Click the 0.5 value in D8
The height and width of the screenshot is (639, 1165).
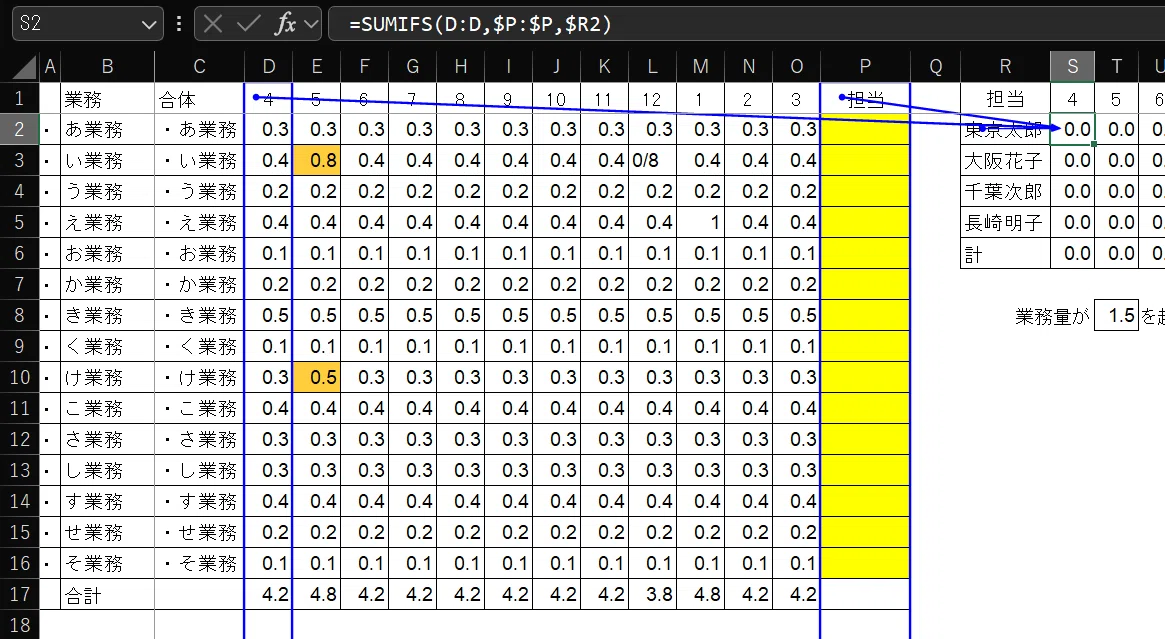point(269,315)
